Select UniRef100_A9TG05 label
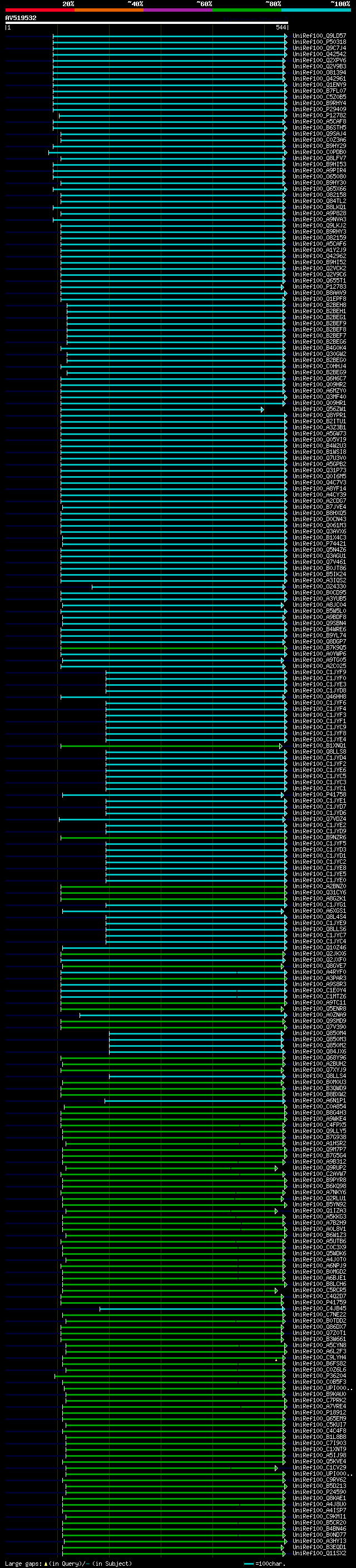Image resolution: width=356 pixels, height=1568 pixels. (x=319, y=660)
